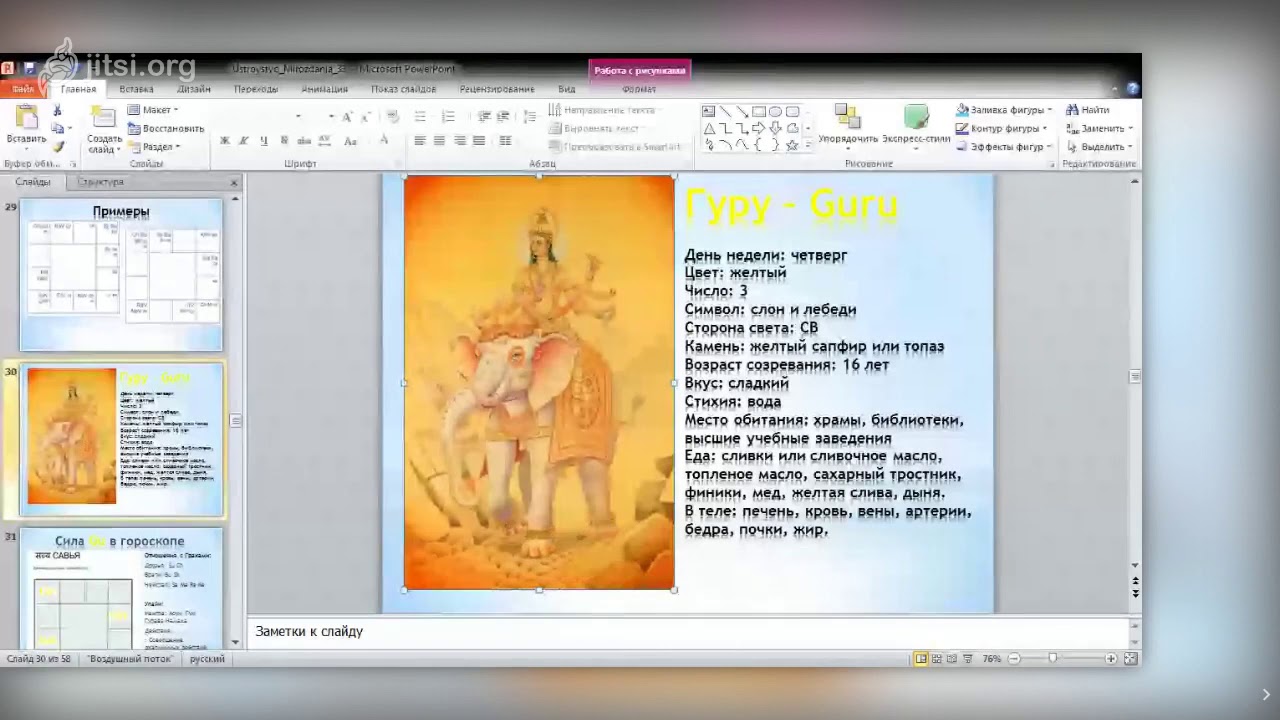Switch to the Переходы ribbon tab
Image resolution: width=1280 pixels, height=720 pixels.
(x=256, y=89)
